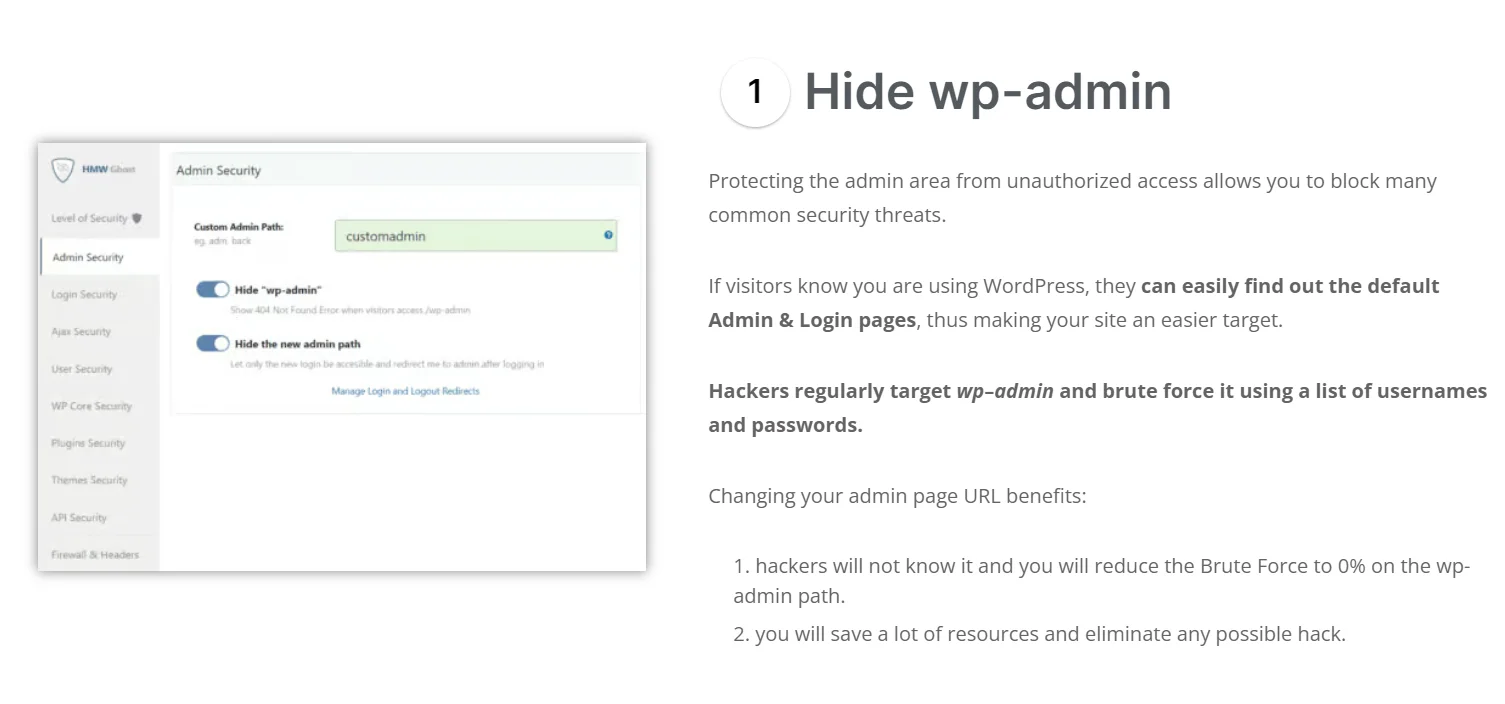Click the blue help icon in admin path field
The height and width of the screenshot is (704, 1505).
coord(608,235)
